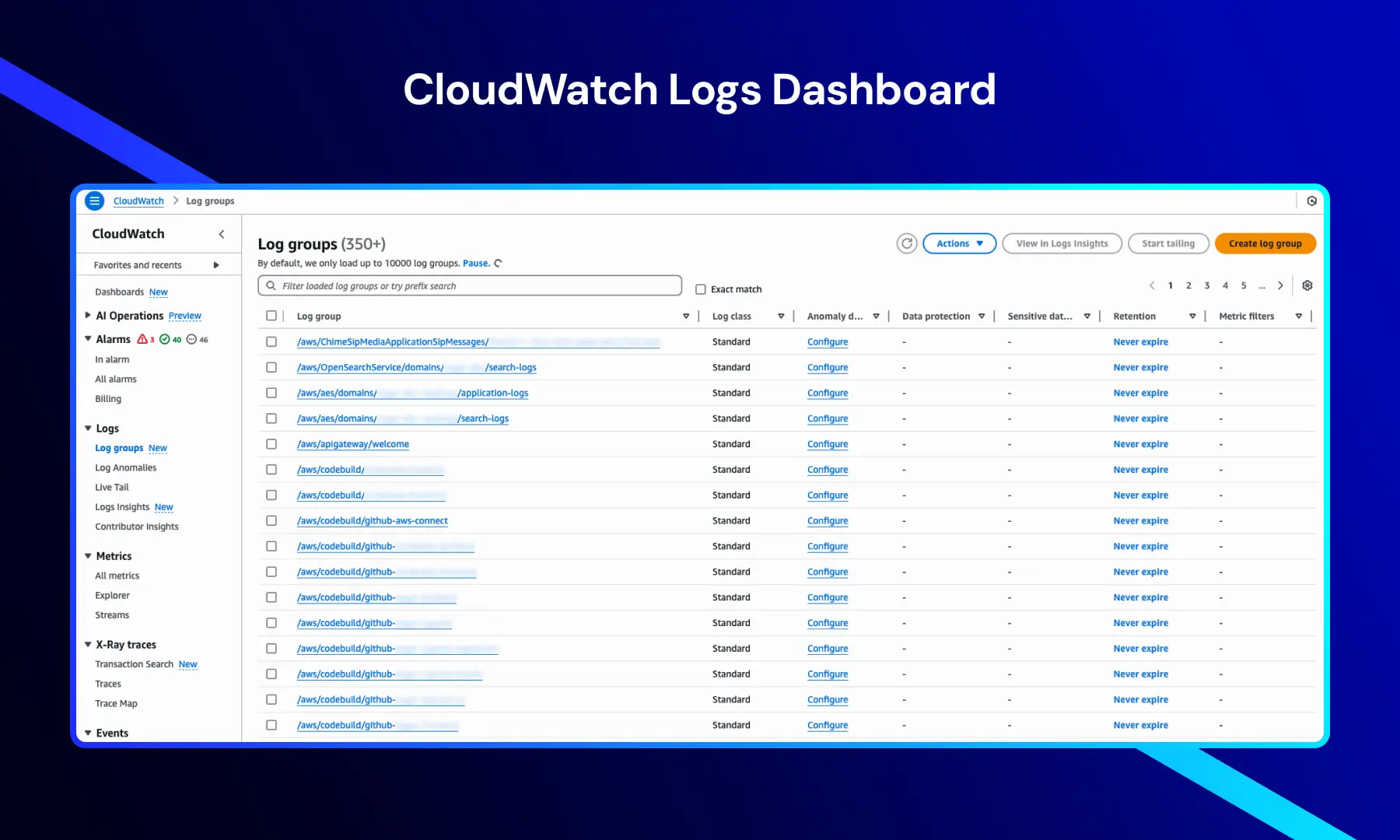Viewport: 1400px width, 840px height.
Task: Enable the Exact match checkbox
Action: [701, 289]
